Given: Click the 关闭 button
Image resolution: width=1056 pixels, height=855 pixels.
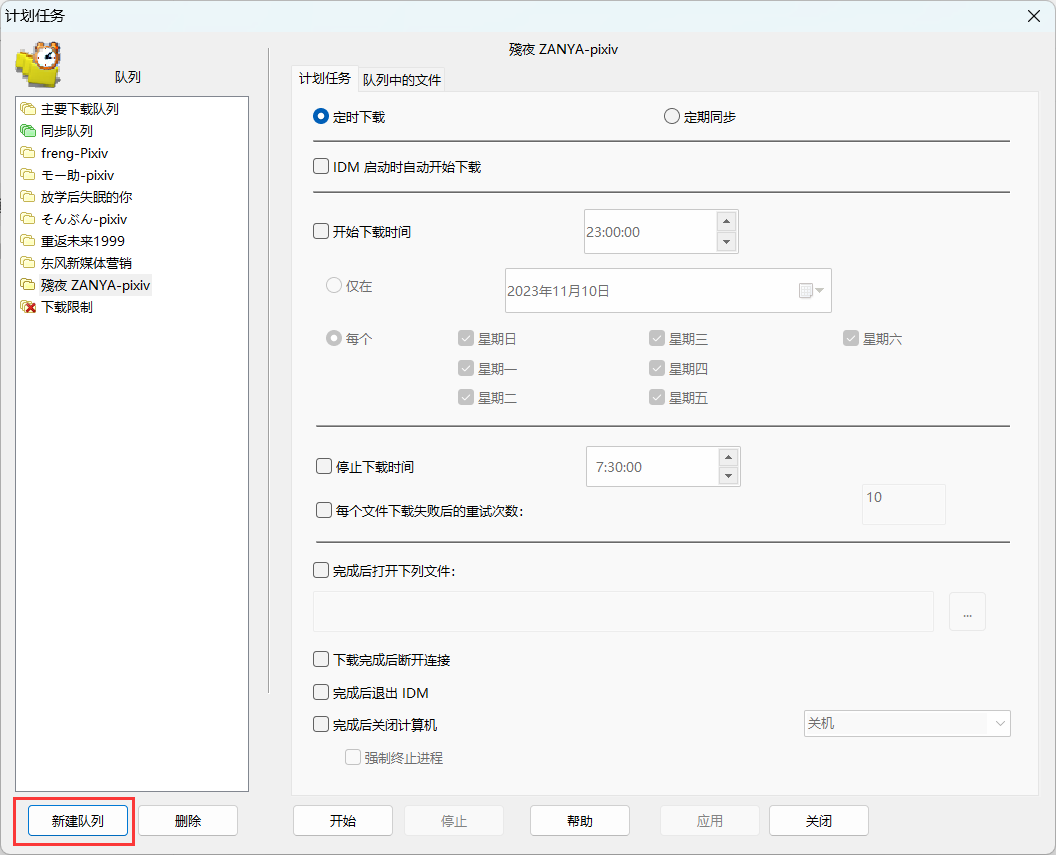Looking at the screenshot, I should (x=819, y=821).
